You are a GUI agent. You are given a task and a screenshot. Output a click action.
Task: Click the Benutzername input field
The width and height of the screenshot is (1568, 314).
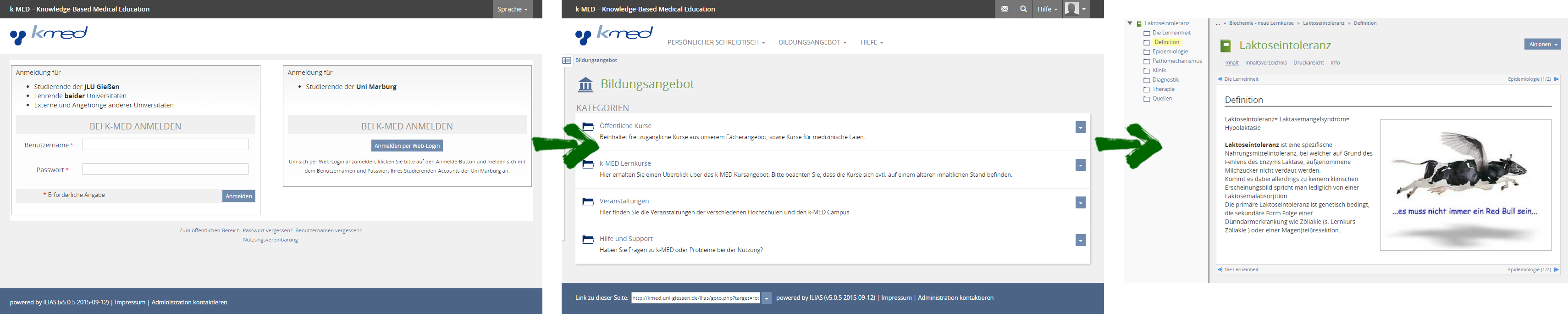[165, 145]
